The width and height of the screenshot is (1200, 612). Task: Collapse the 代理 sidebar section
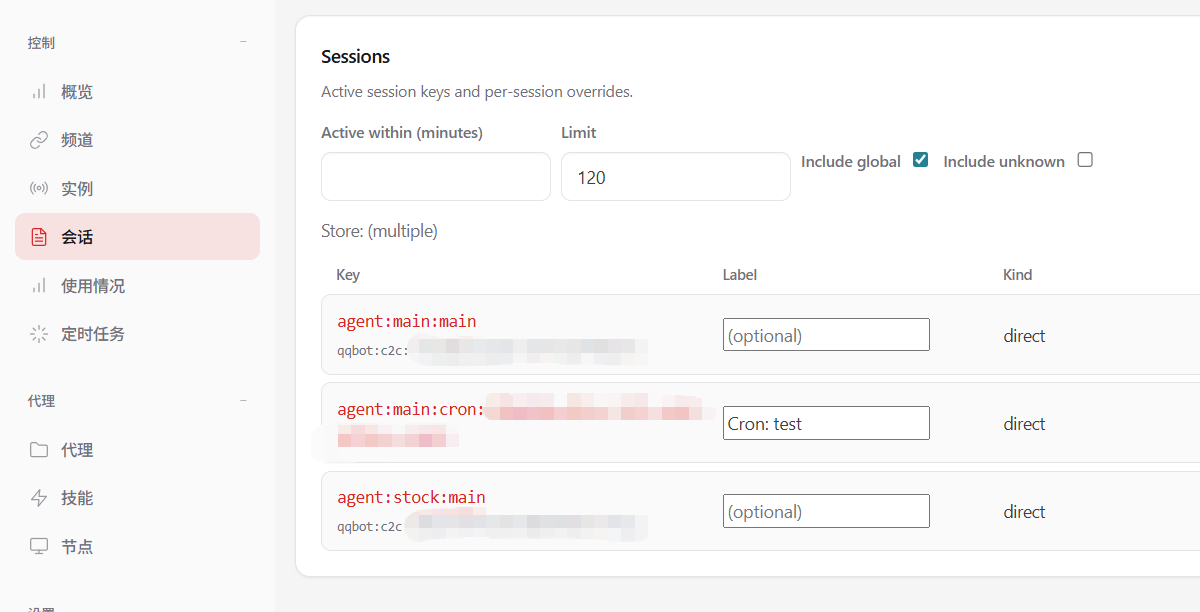[243, 401]
